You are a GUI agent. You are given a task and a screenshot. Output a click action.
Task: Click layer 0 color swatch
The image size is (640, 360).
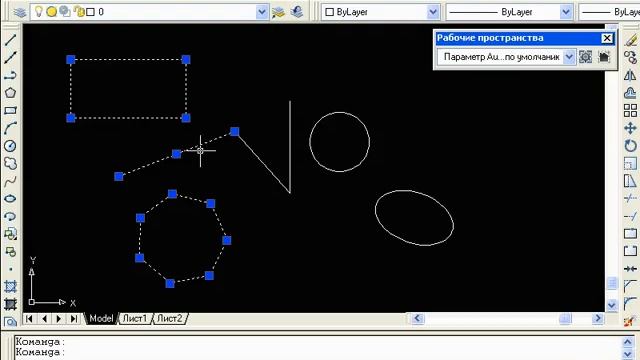coord(91,12)
